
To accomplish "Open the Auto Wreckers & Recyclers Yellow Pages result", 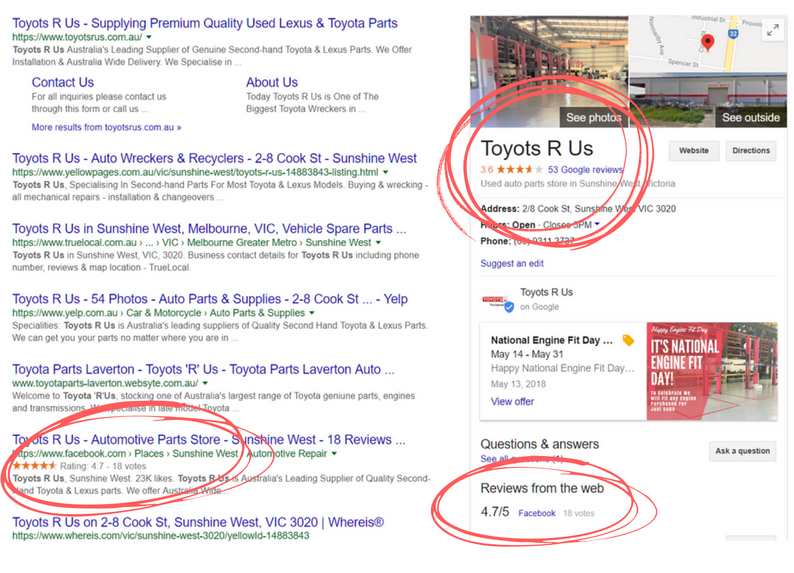I will (214, 158).
